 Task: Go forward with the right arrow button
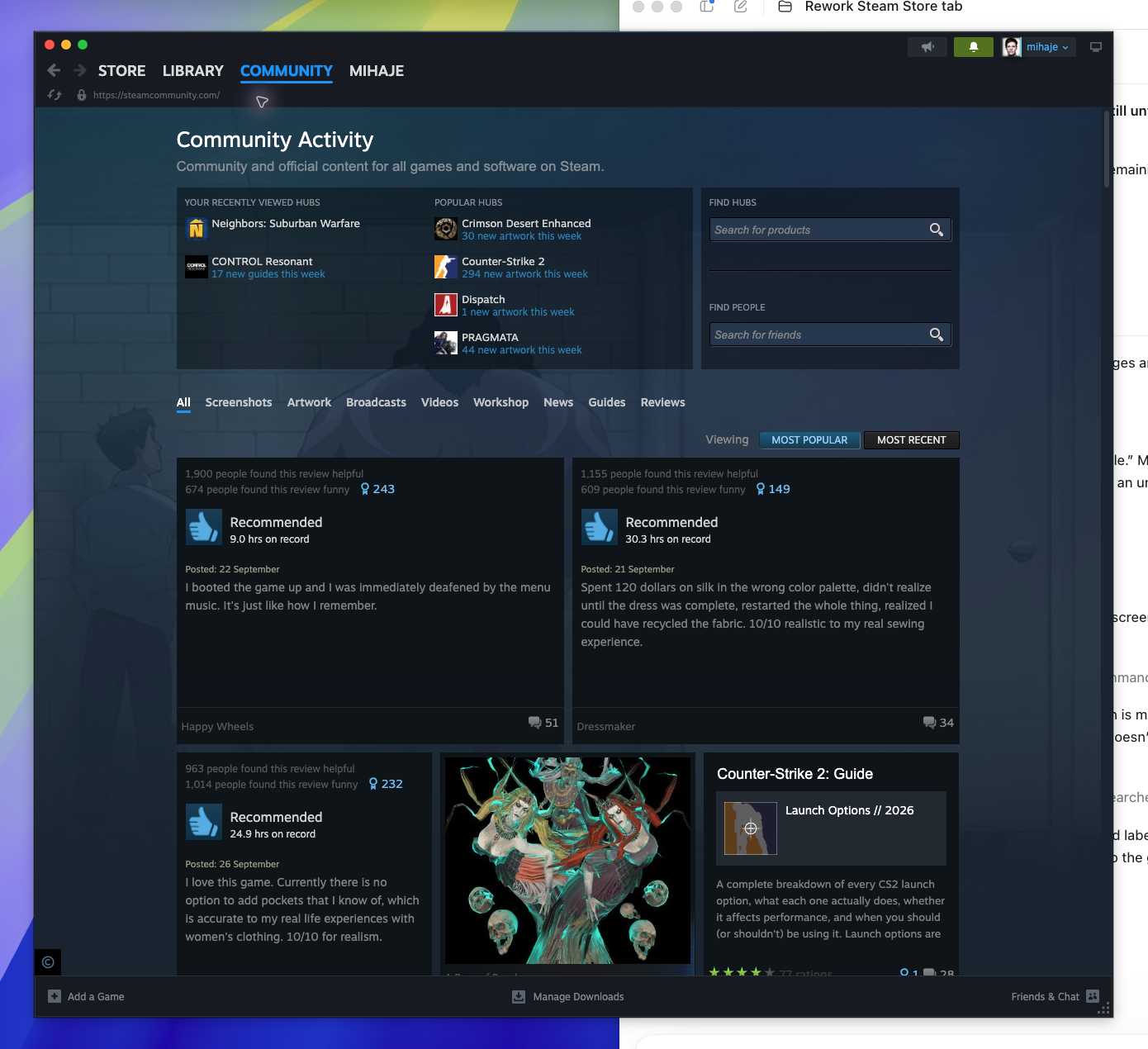tap(80, 71)
